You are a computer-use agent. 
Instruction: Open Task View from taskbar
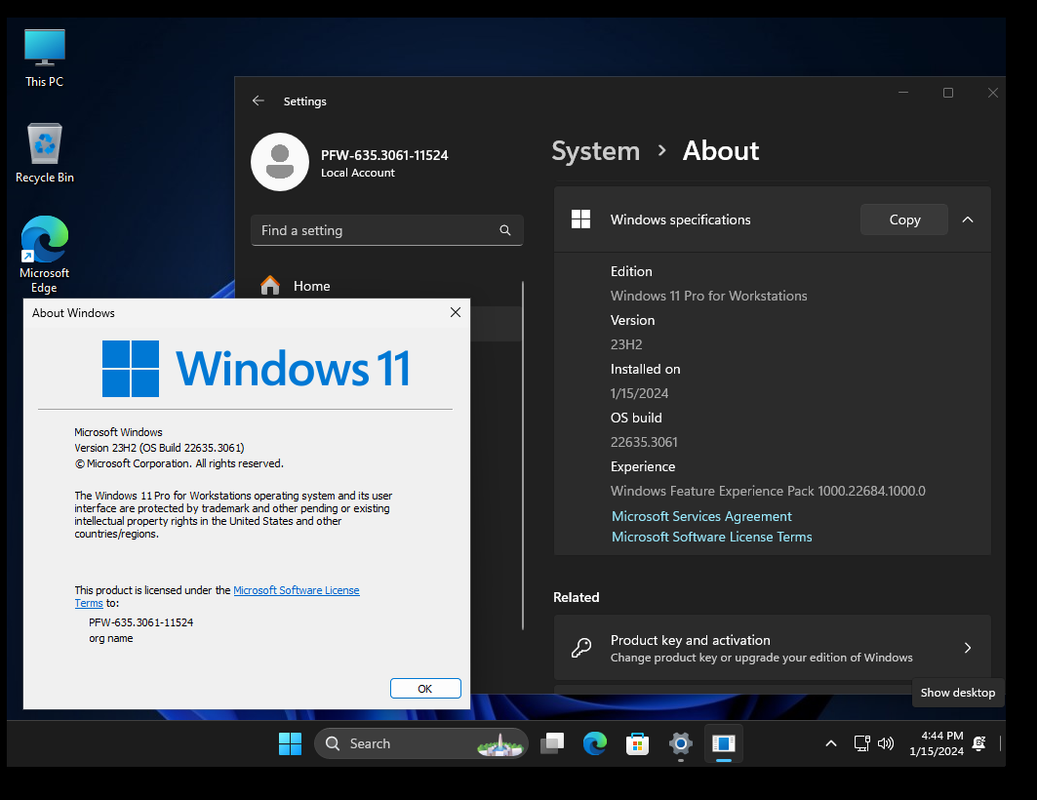point(552,744)
